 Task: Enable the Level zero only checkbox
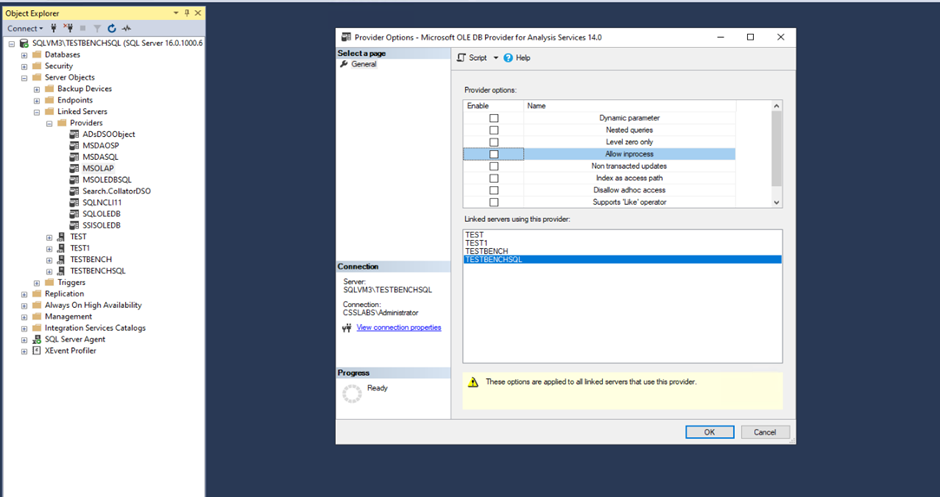[494, 142]
